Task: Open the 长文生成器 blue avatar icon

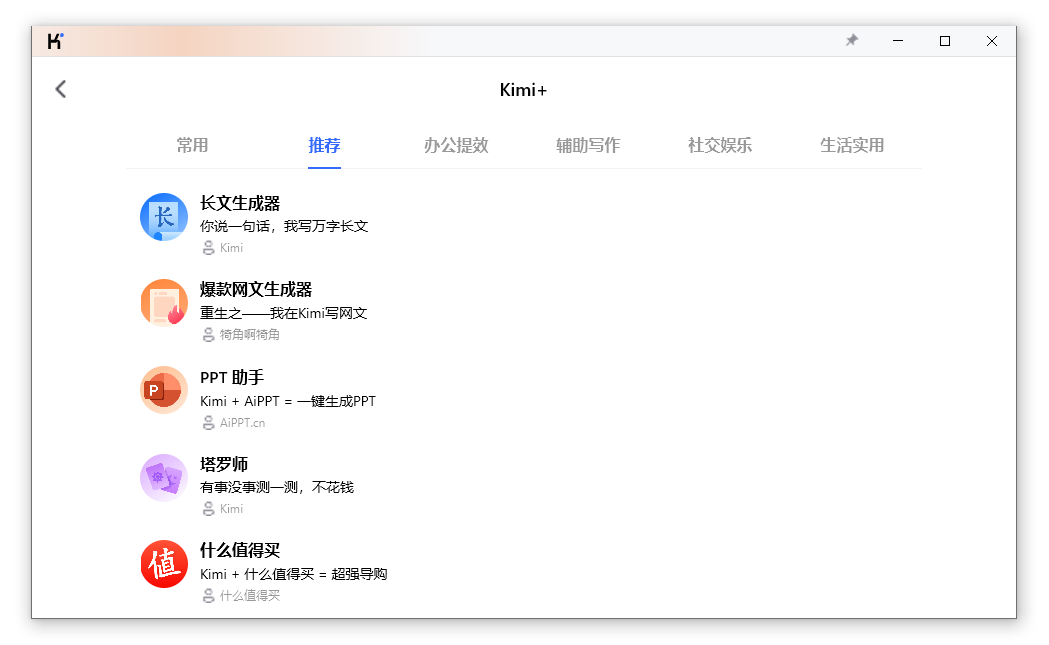Action: (164, 217)
